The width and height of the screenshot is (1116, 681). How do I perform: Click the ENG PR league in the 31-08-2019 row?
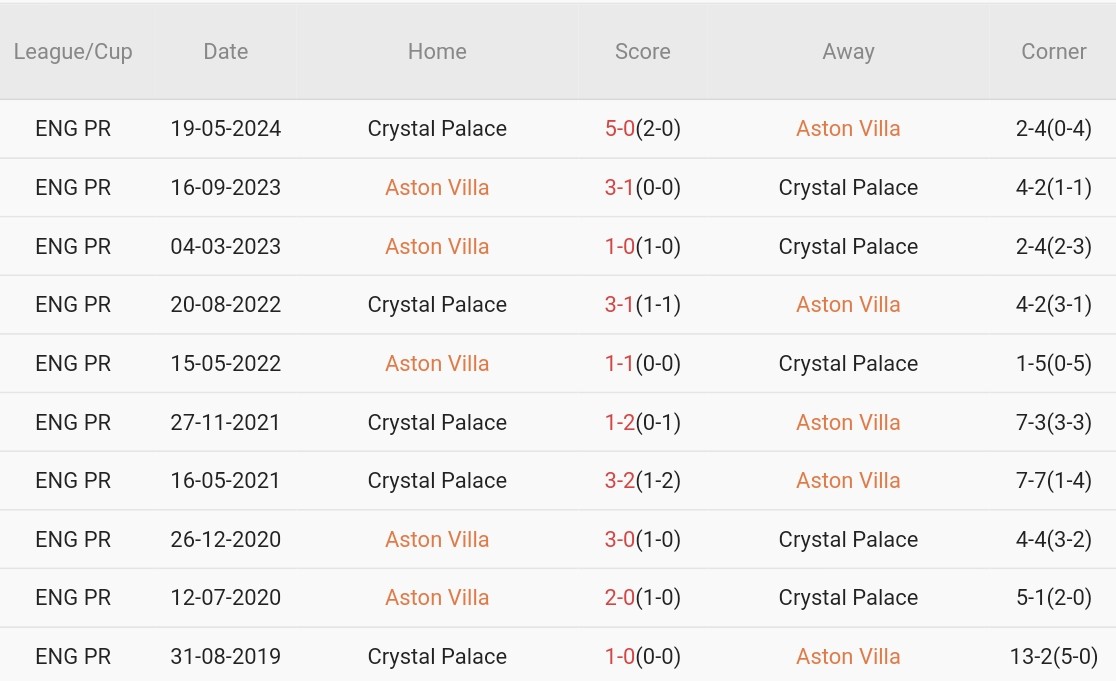(x=73, y=657)
